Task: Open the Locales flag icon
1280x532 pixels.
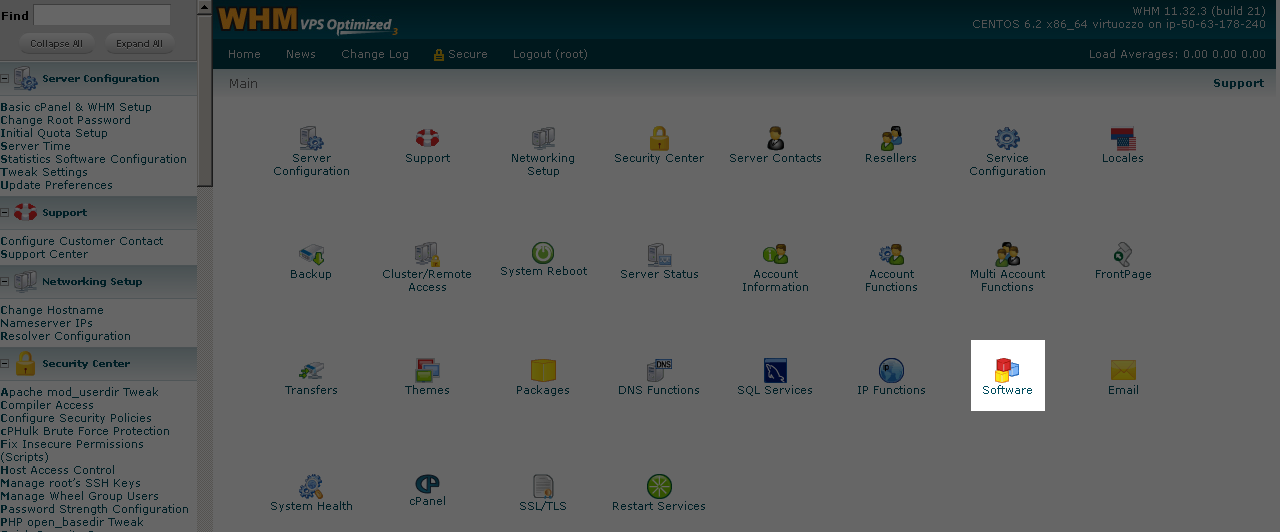Action: pos(1123,138)
